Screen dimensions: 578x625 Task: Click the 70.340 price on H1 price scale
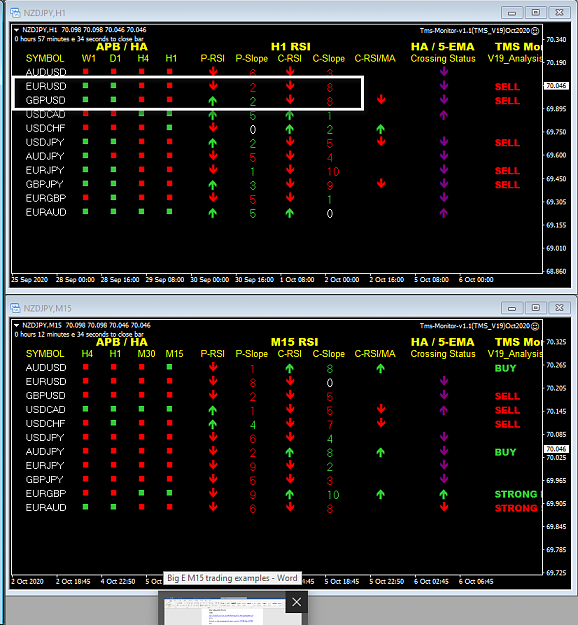(556, 39)
